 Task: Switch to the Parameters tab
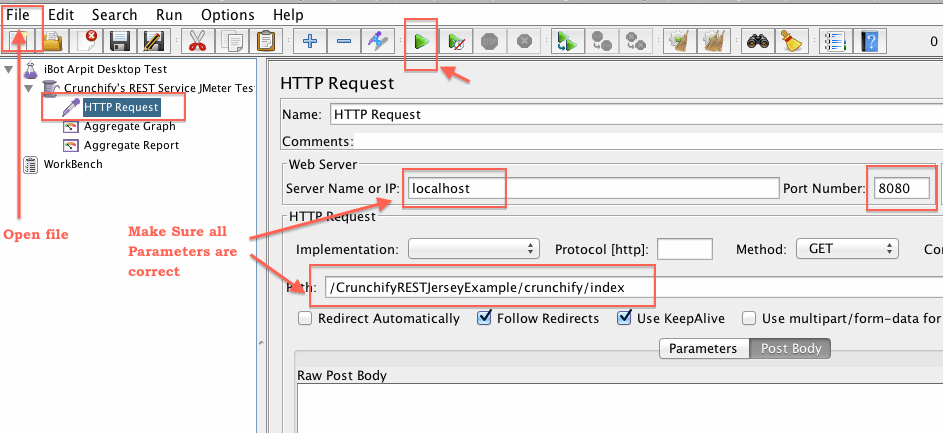(702, 348)
